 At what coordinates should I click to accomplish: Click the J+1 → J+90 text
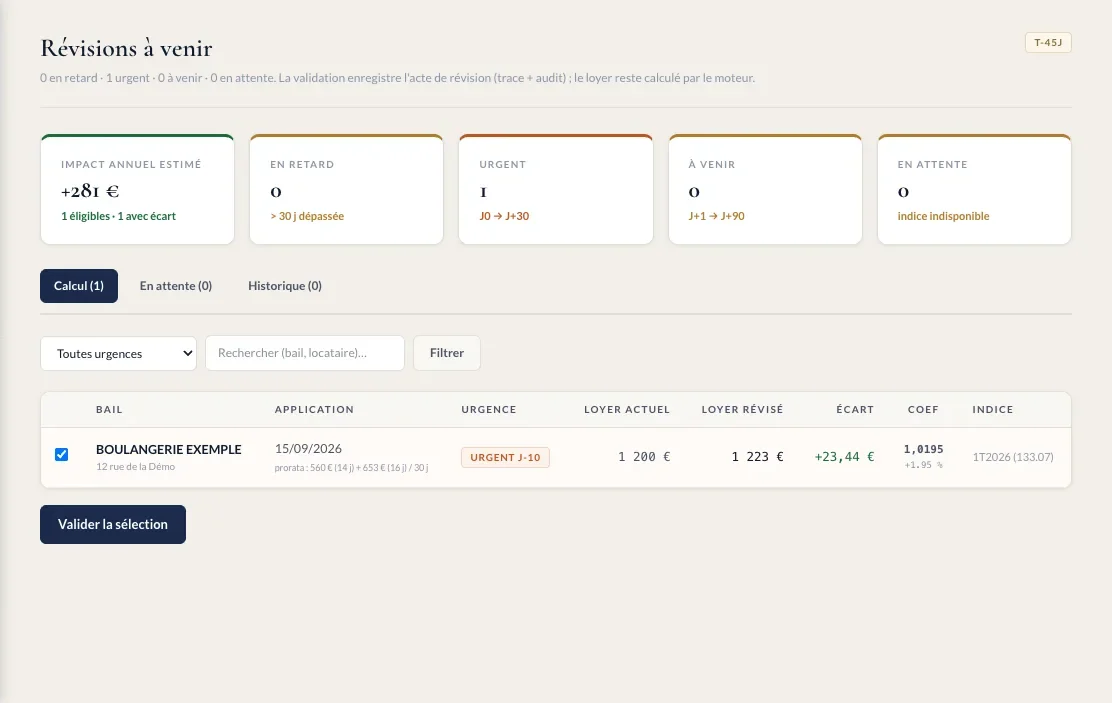[x=716, y=216]
